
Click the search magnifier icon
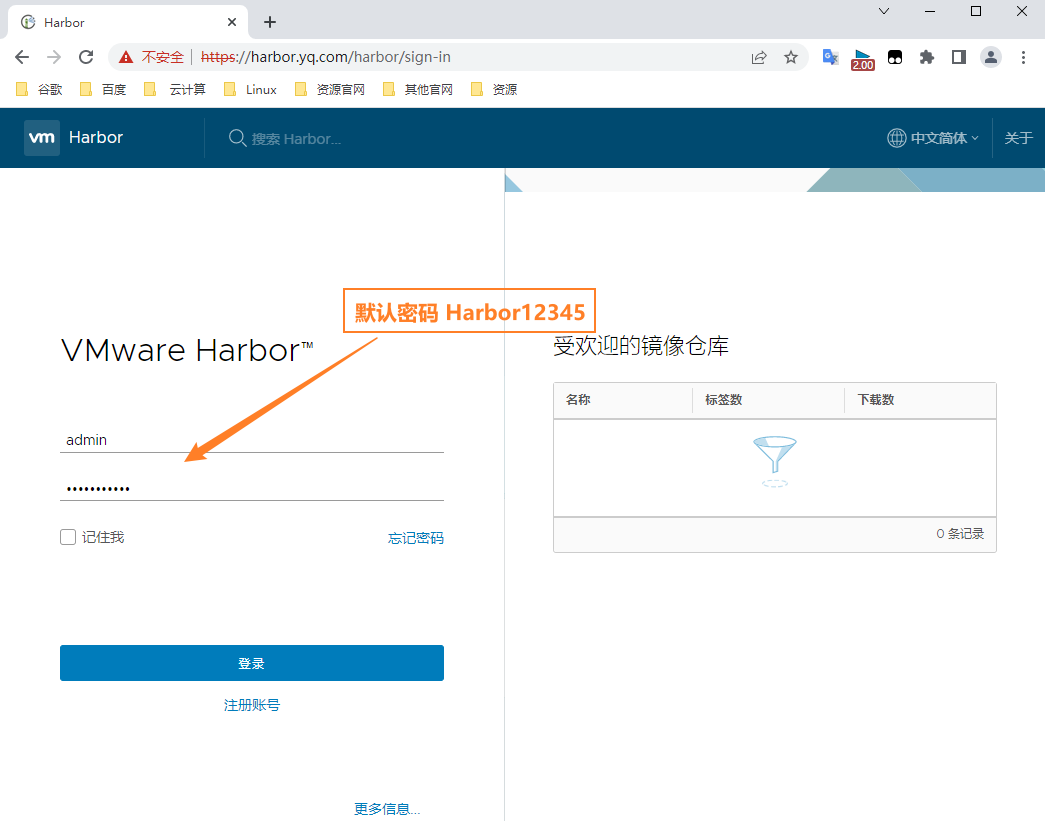tap(237, 138)
